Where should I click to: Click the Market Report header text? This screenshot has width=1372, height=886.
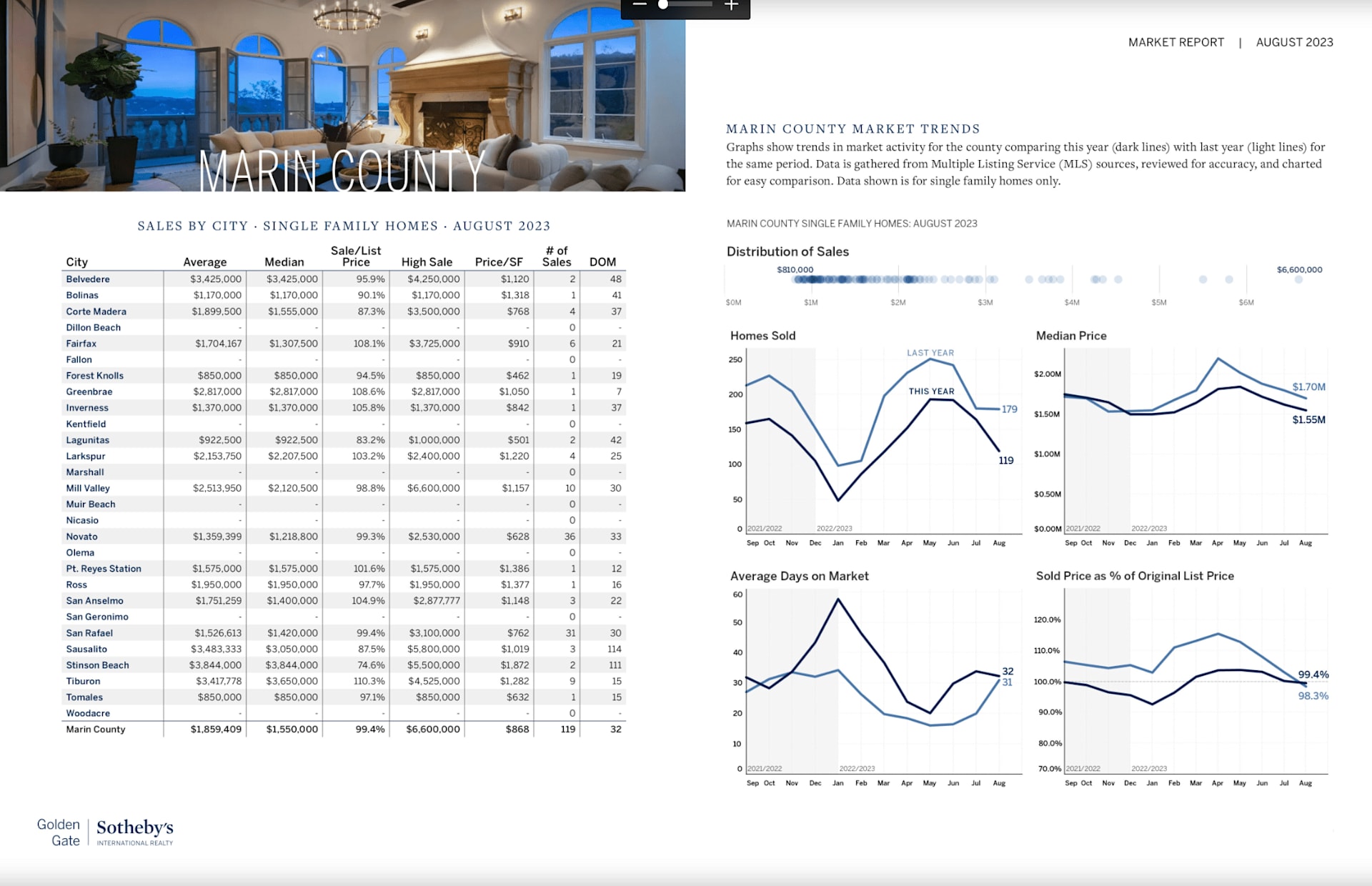tap(1175, 42)
